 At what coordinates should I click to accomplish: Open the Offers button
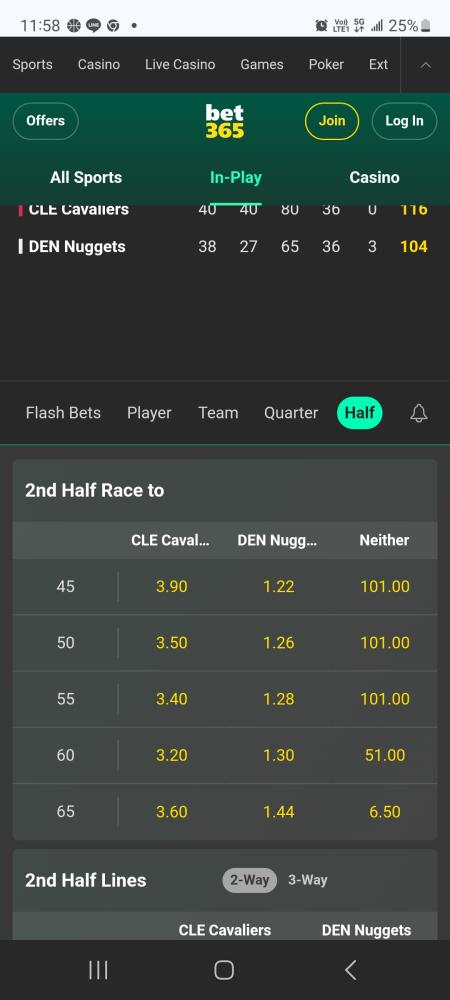(x=45, y=121)
